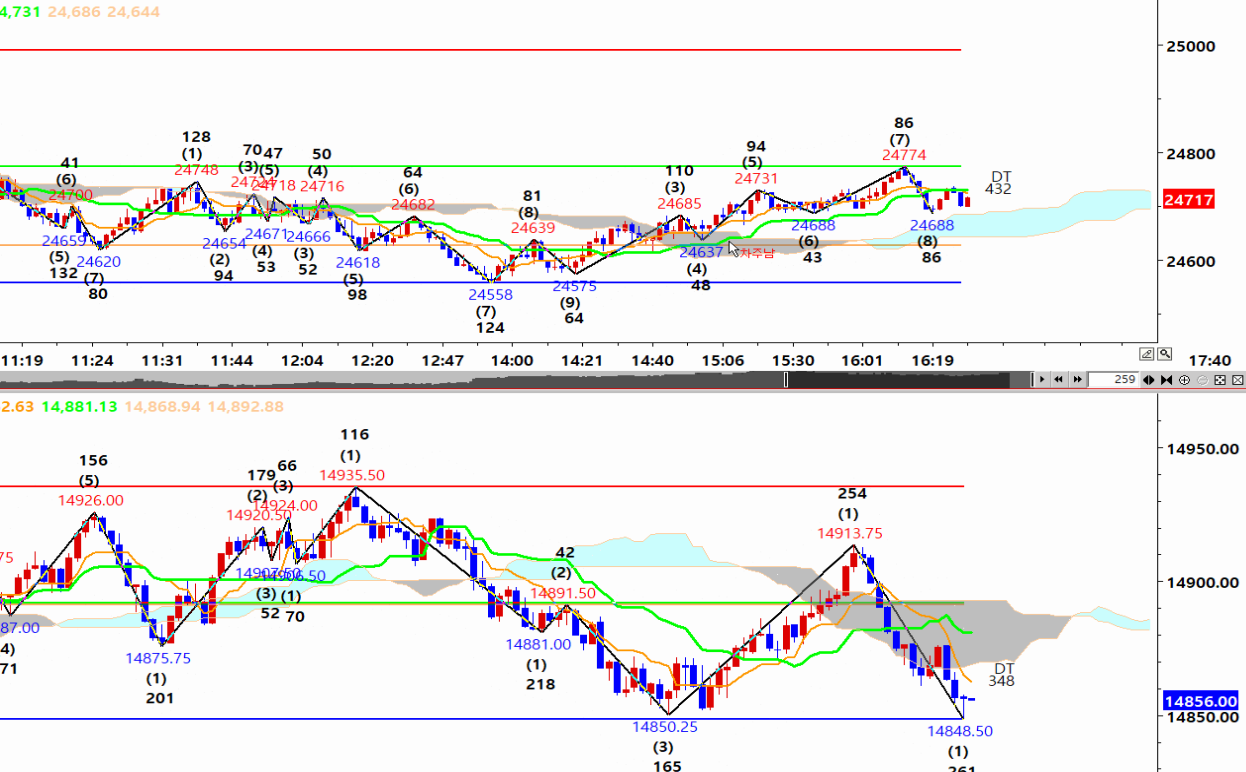Click the crossed-box icon in the chart toolbar
This screenshot has height=772, width=1246.
click(1238, 380)
